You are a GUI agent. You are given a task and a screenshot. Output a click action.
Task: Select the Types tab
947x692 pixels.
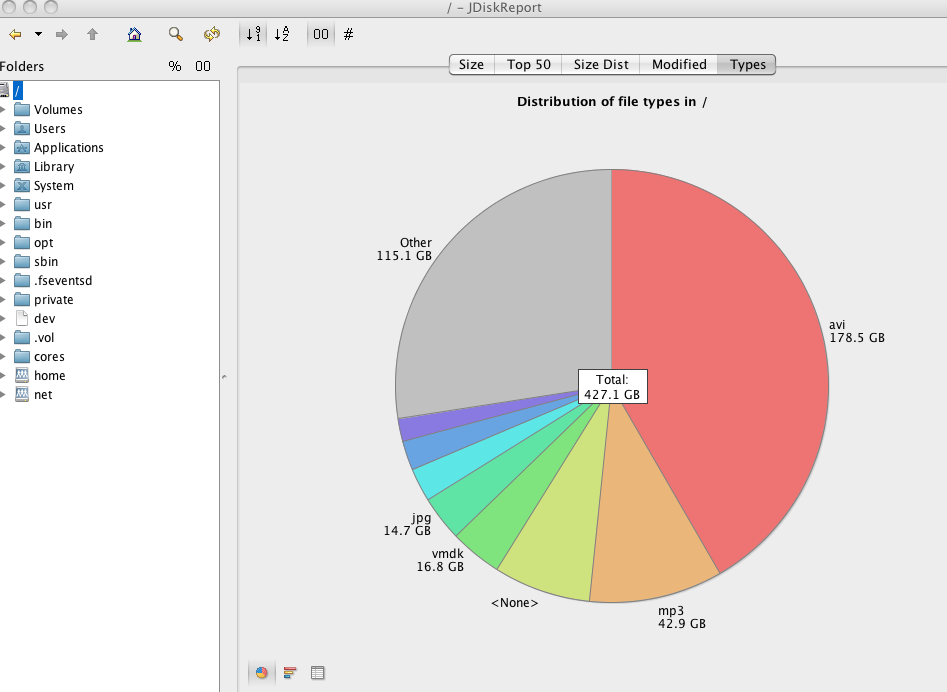coord(747,65)
